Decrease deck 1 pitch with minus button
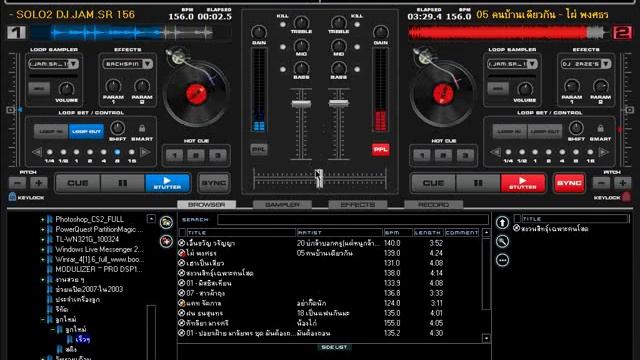This screenshot has height=360, width=640. coord(18,183)
